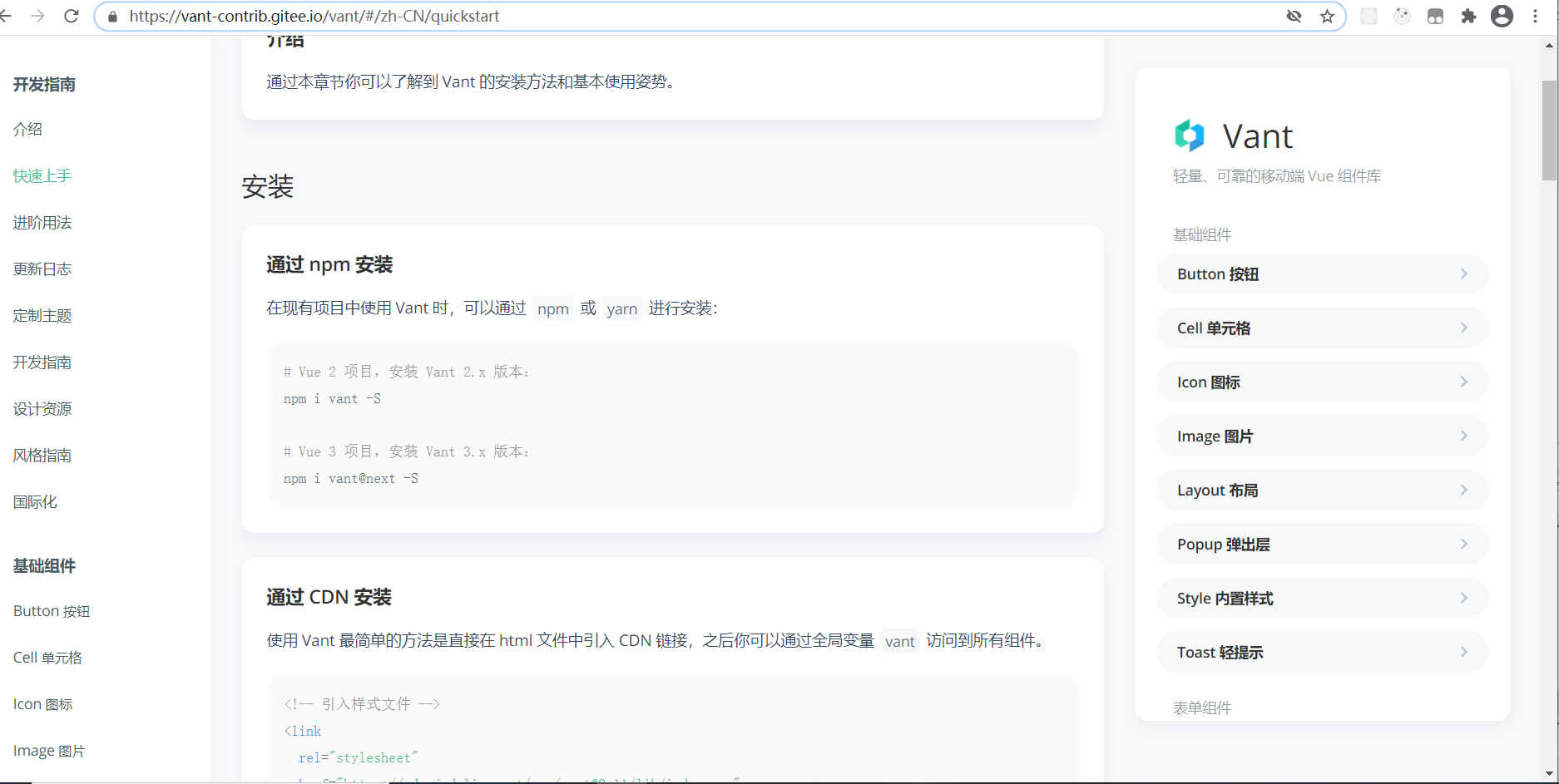This screenshot has height=784, width=1559.
Task: Click the site security padlock icon
Action: click(x=112, y=16)
